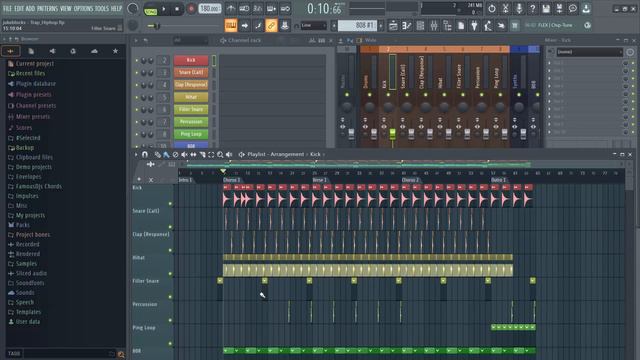Open the EDIT menu
Image resolution: width=640 pixels, height=360 pixels.
[19, 8]
